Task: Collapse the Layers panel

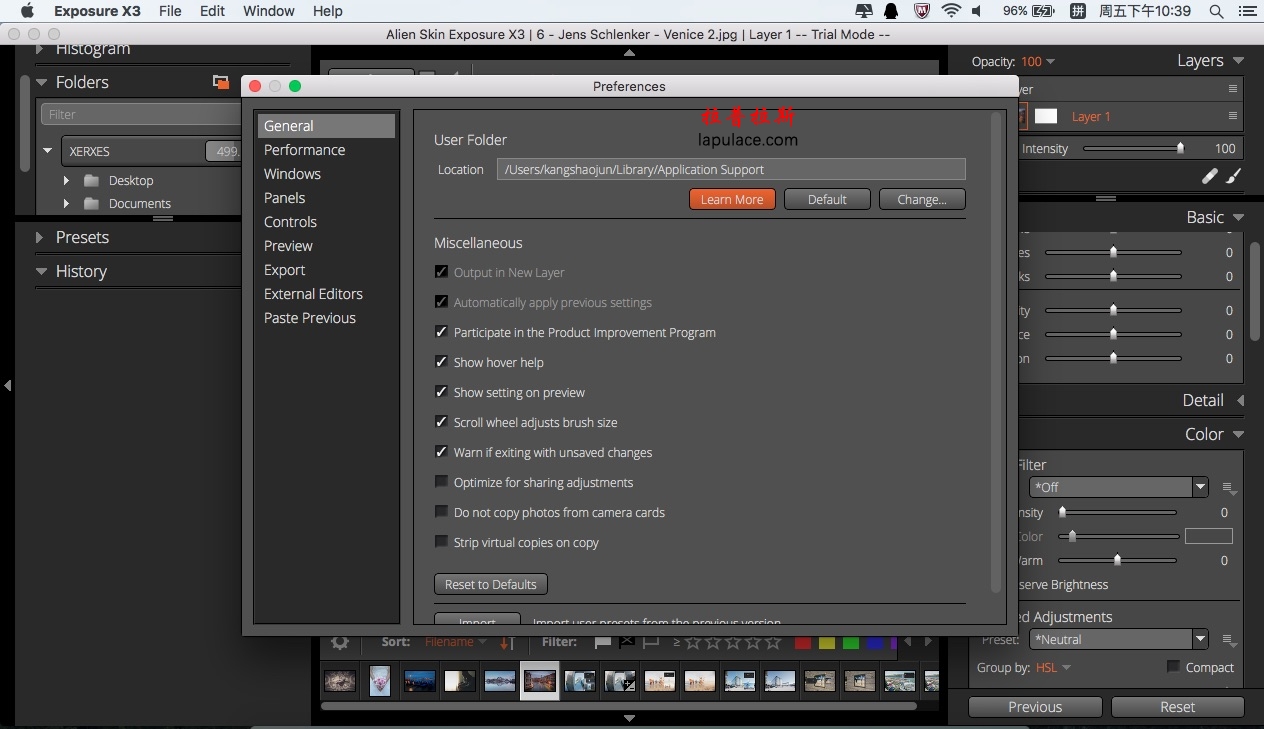Action: tap(1239, 60)
